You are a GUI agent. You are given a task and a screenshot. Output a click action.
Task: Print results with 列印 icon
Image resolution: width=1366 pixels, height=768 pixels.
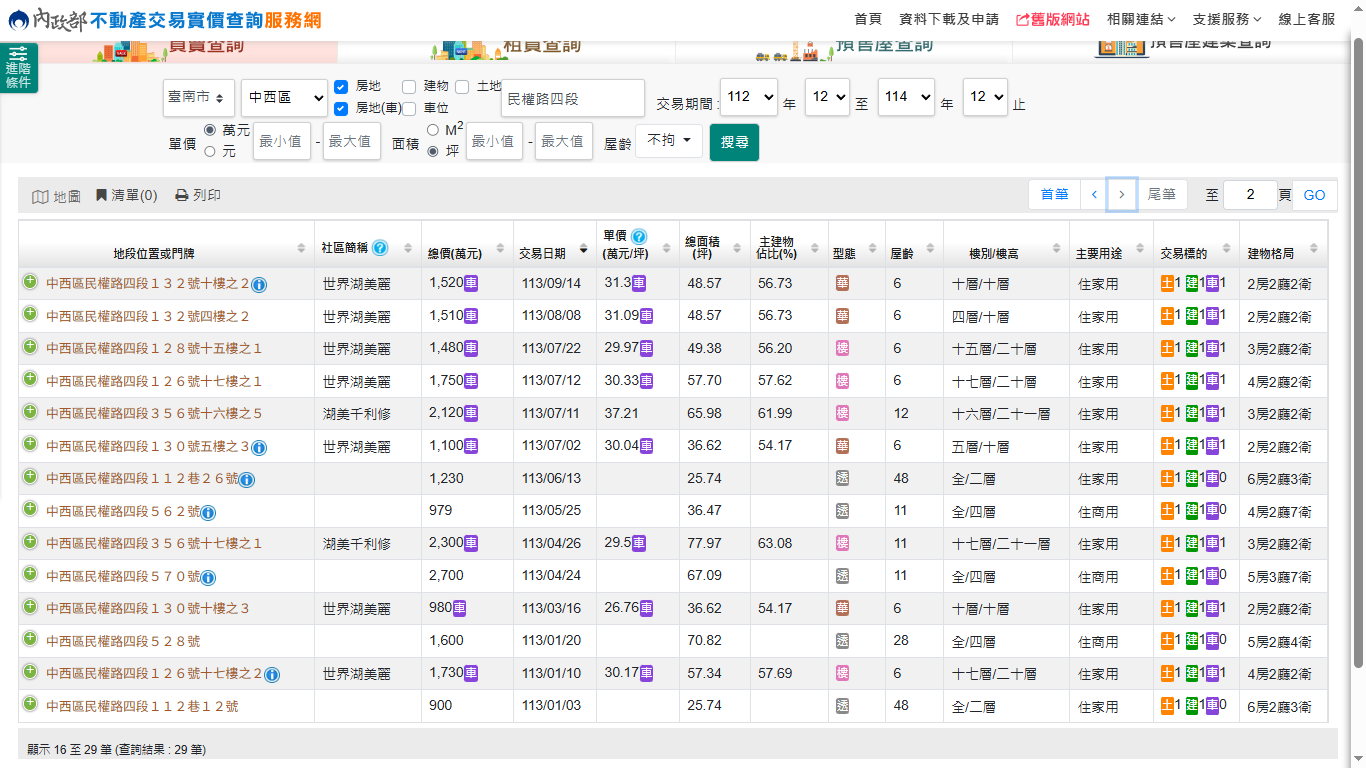point(198,196)
